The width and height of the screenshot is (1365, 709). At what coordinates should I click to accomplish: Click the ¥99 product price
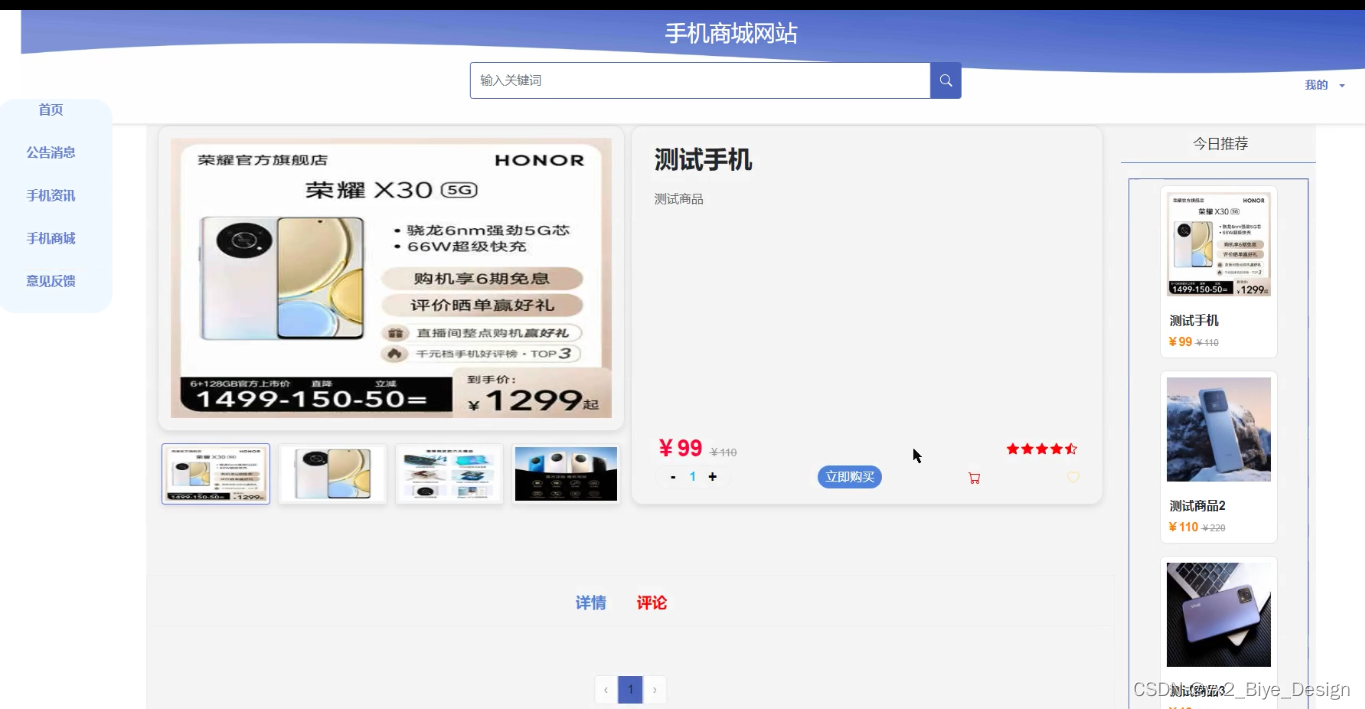pyautogui.click(x=680, y=449)
